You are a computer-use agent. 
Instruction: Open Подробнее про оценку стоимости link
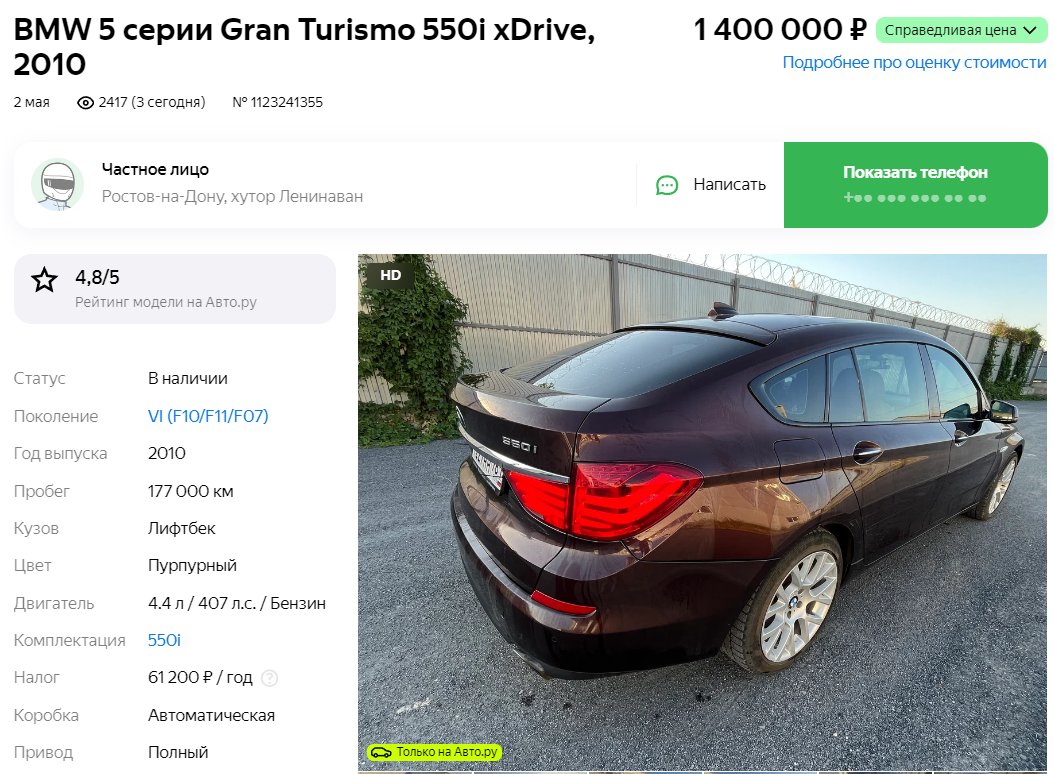pyautogui.click(x=914, y=63)
